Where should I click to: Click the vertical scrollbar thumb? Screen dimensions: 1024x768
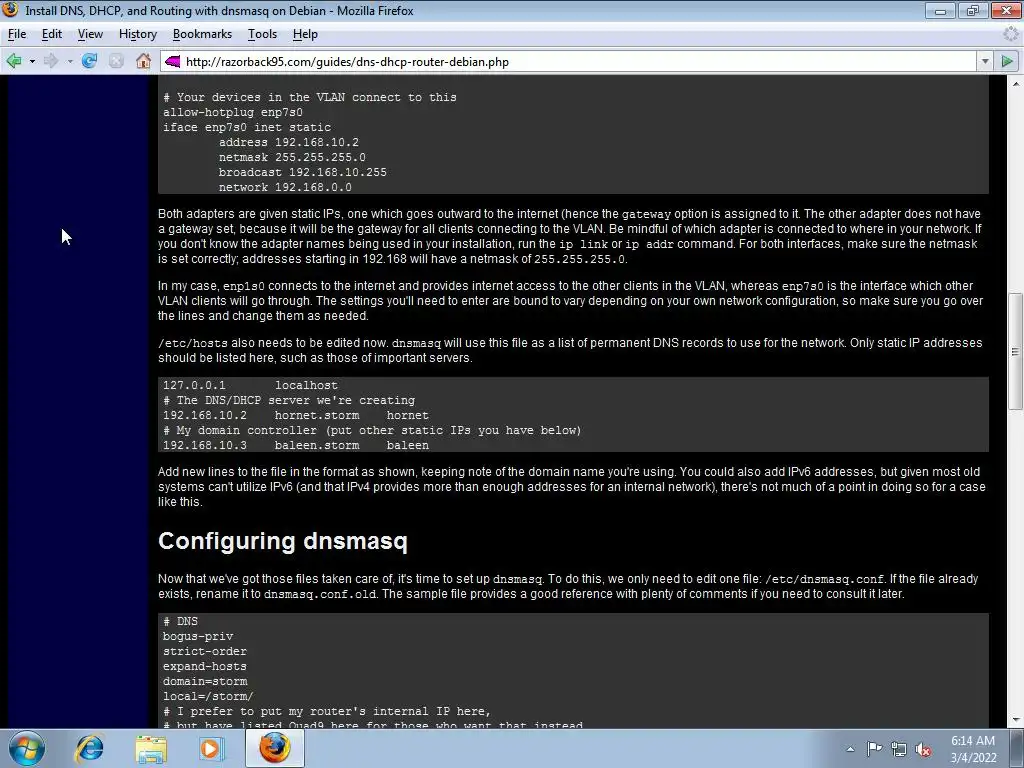click(1016, 351)
